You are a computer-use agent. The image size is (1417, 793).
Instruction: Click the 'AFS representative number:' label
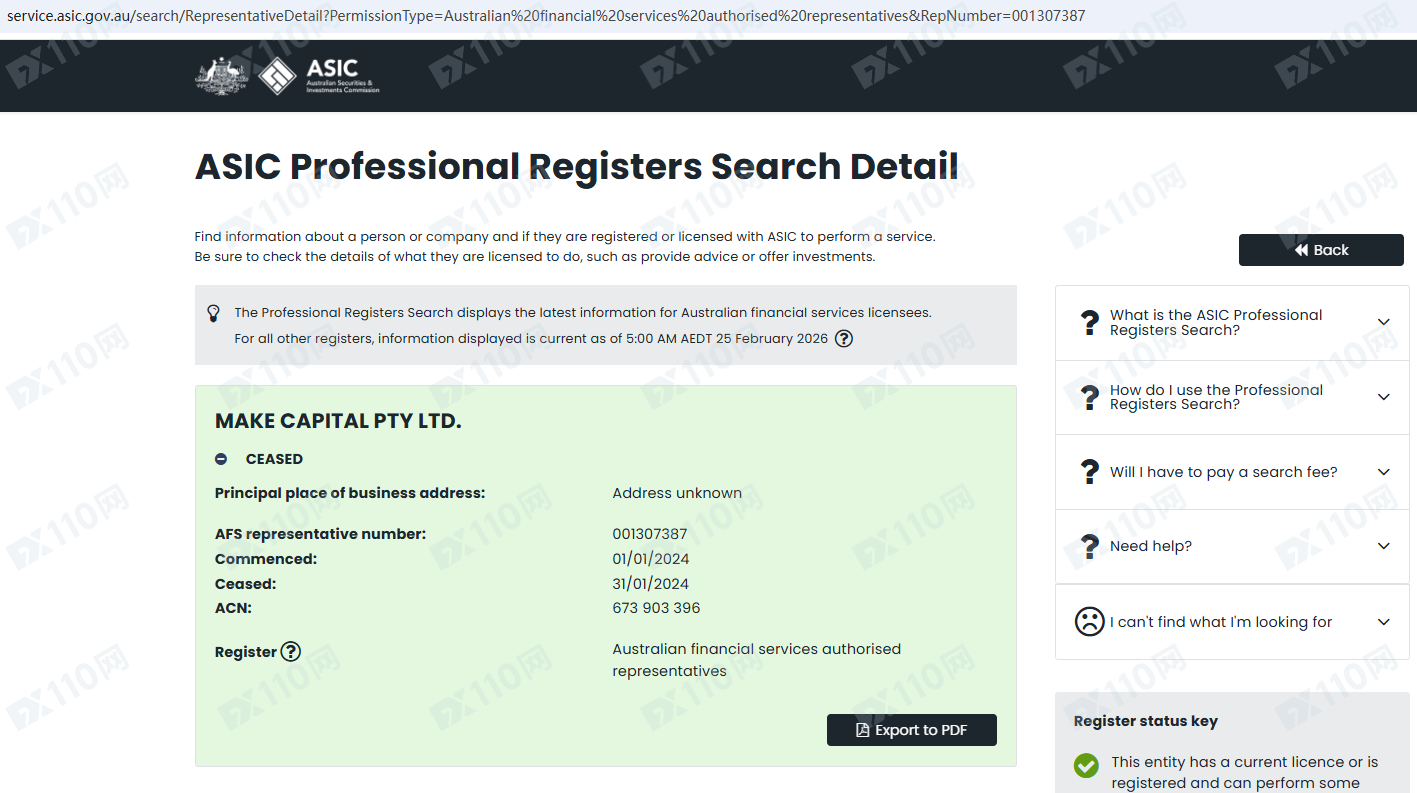point(320,534)
